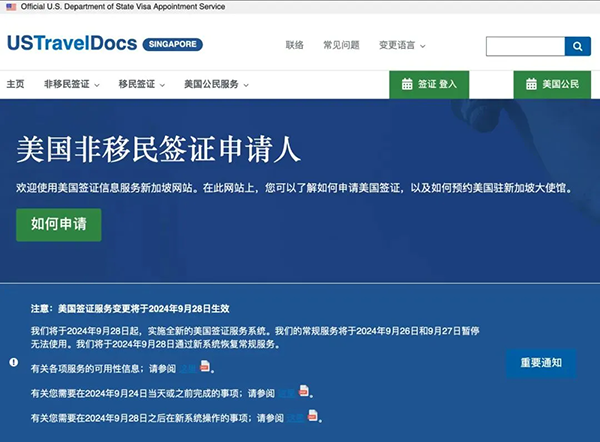
Task: Click the 美国非移民签证申请人 heading
Action: coord(158,149)
